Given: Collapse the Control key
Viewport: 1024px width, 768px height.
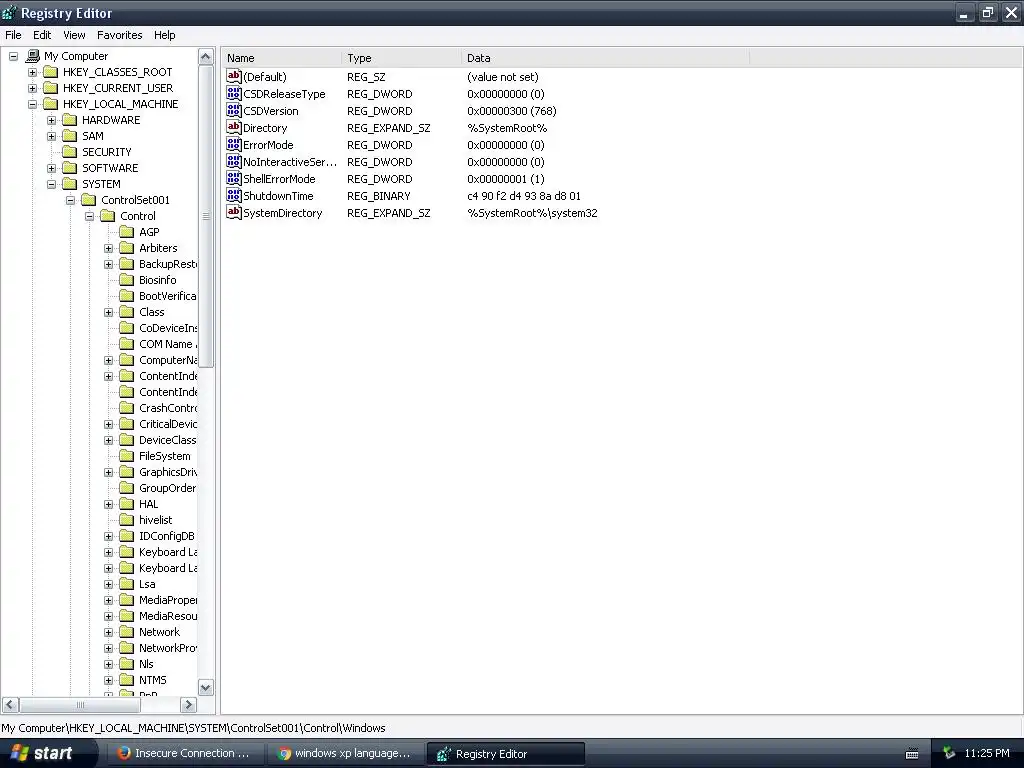Looking at the screenshot, I should (x=89, y=216).
